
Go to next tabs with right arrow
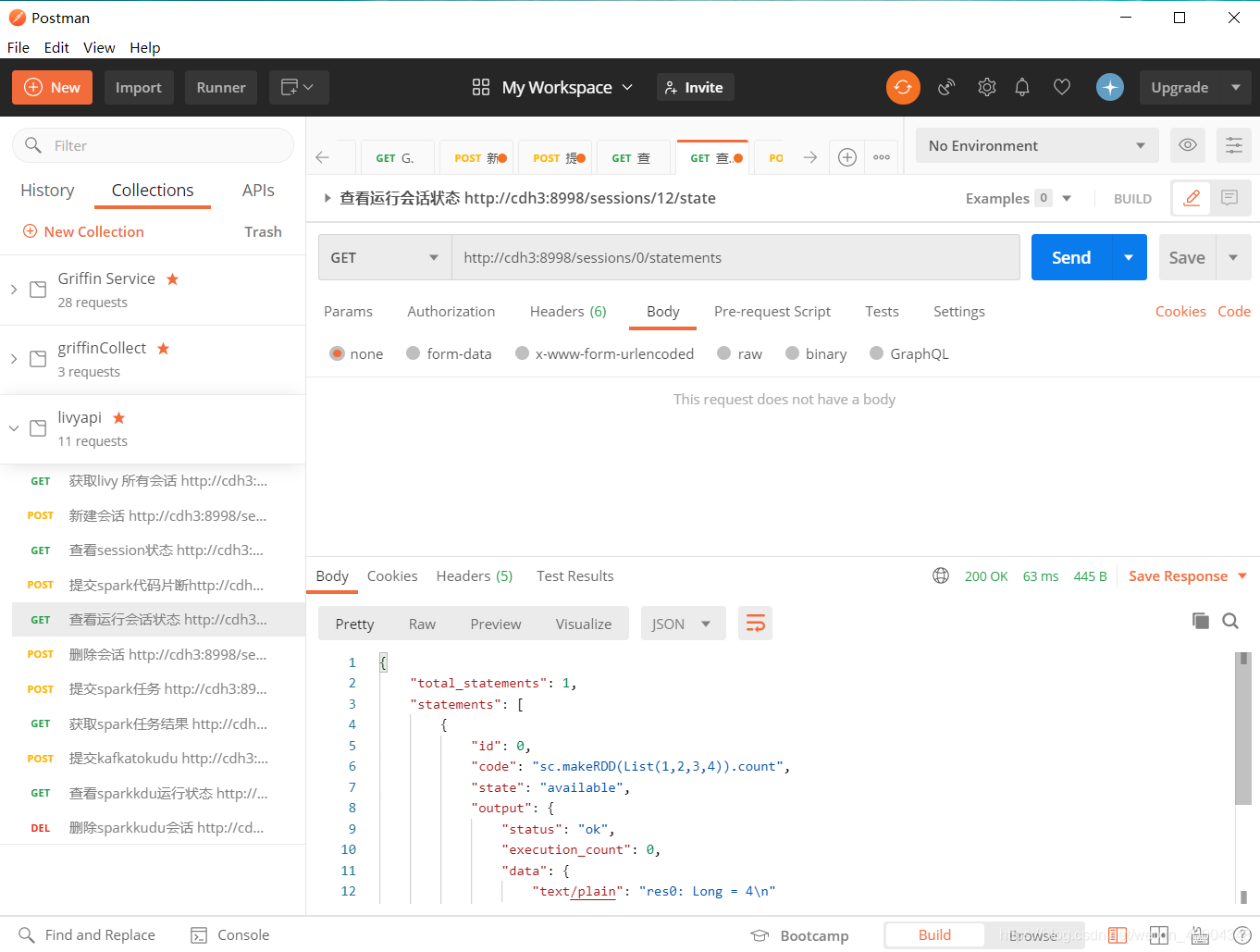(810, 157)
